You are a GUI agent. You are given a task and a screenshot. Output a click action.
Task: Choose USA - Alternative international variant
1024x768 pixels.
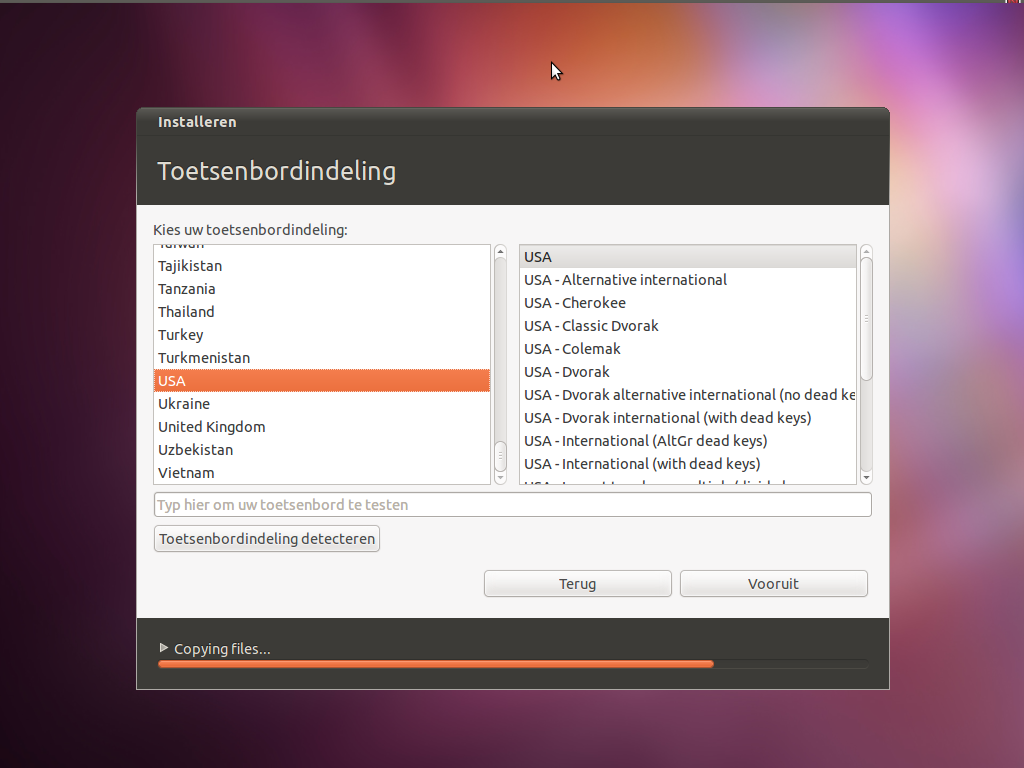pos(688,280)
